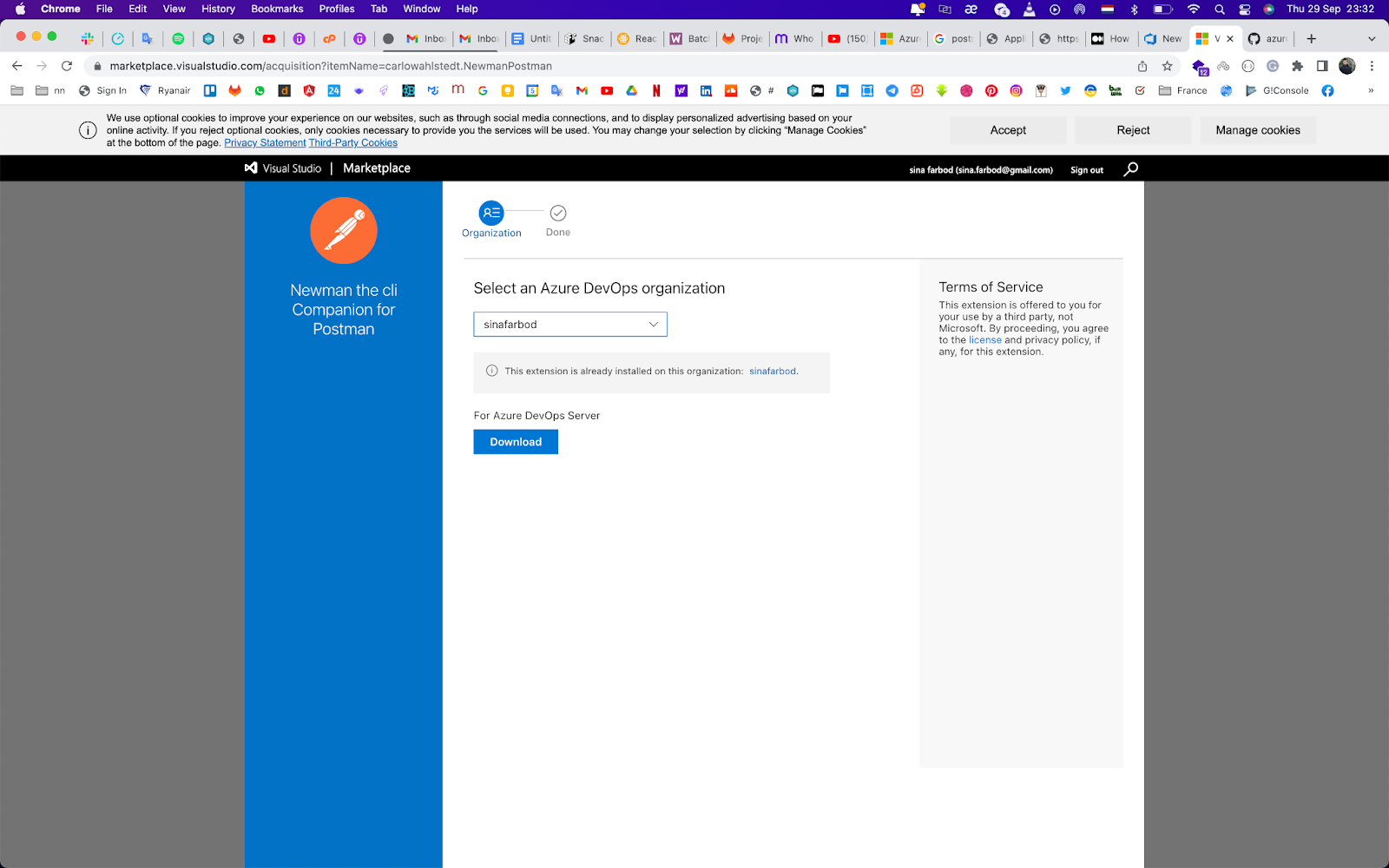Click the cookie banner info icon

pos(88,130)
